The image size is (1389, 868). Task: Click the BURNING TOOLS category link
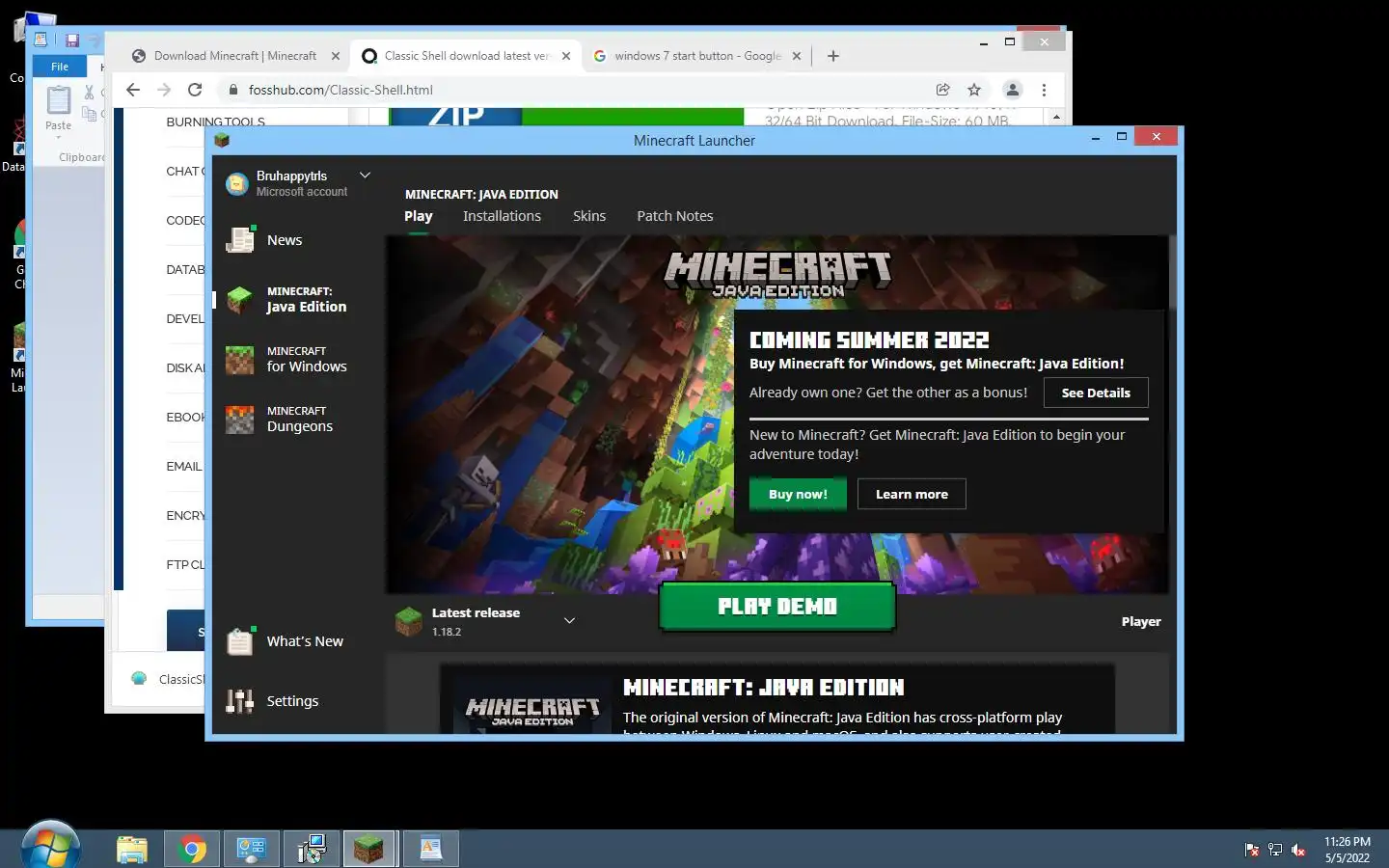(215, 122)
